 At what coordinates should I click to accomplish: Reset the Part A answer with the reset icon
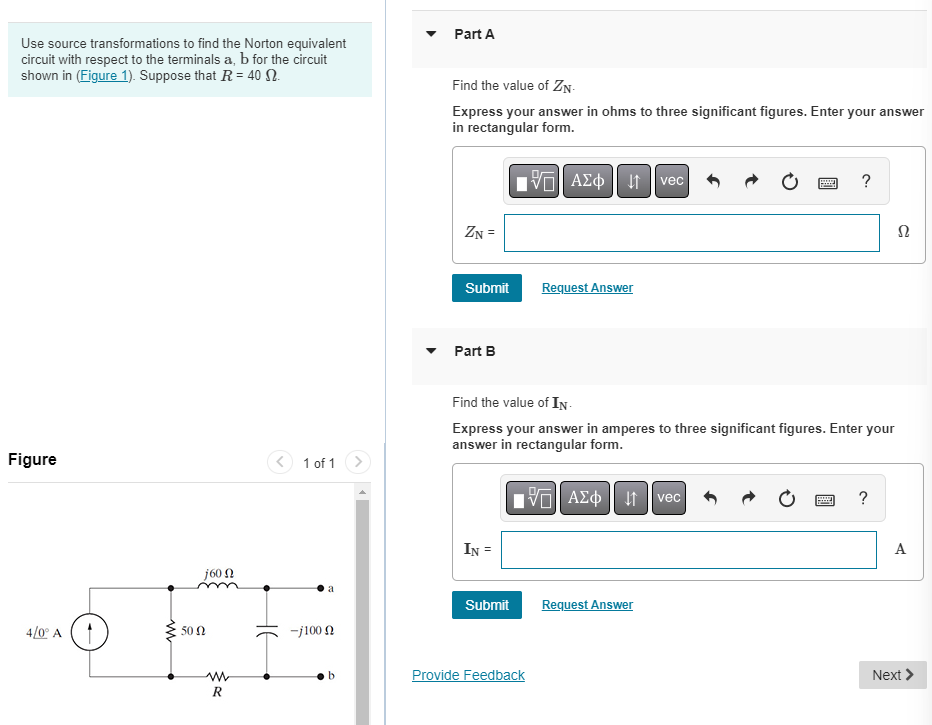point(789,181)
